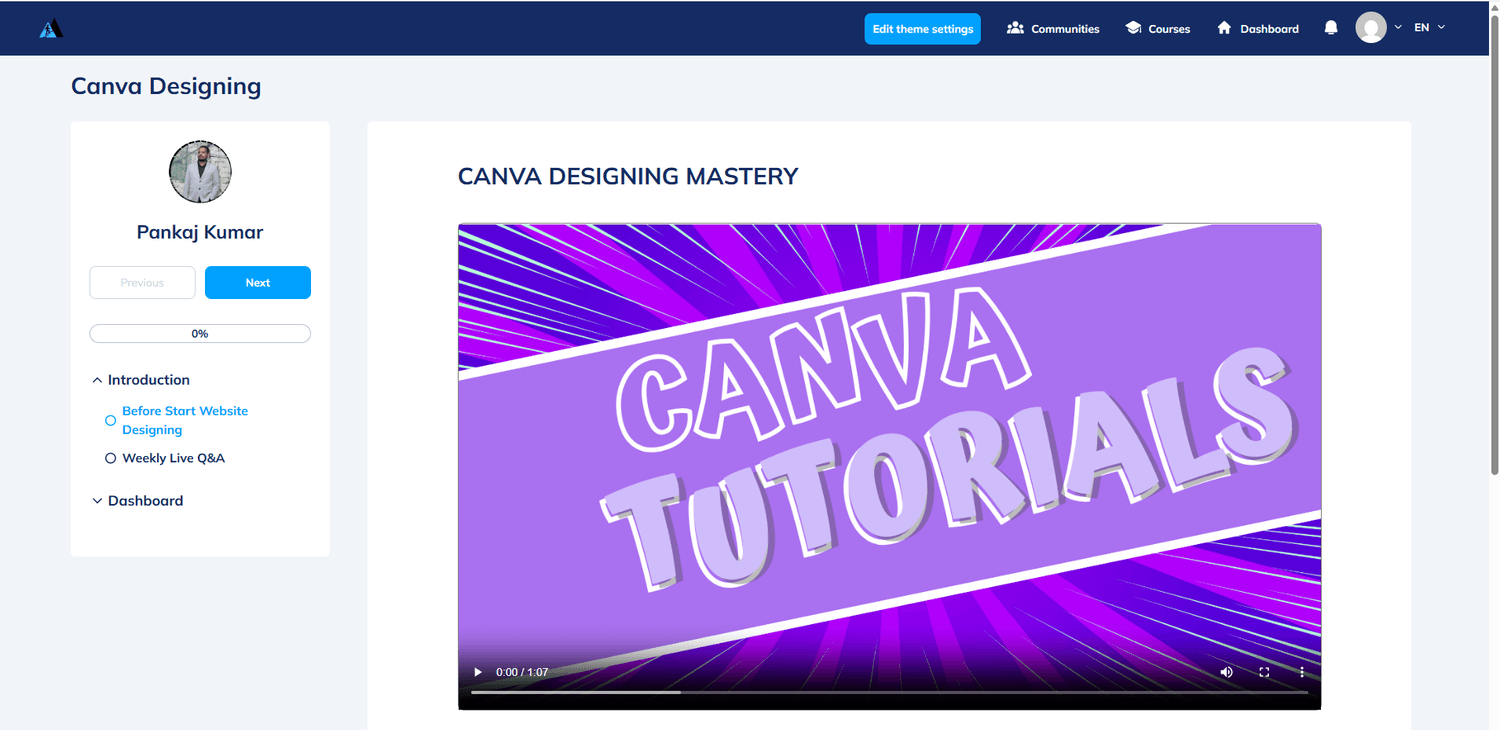Click the Dashboard home icon
The width and height of the screenshot is (1500, 730).
click(1224, 28)
